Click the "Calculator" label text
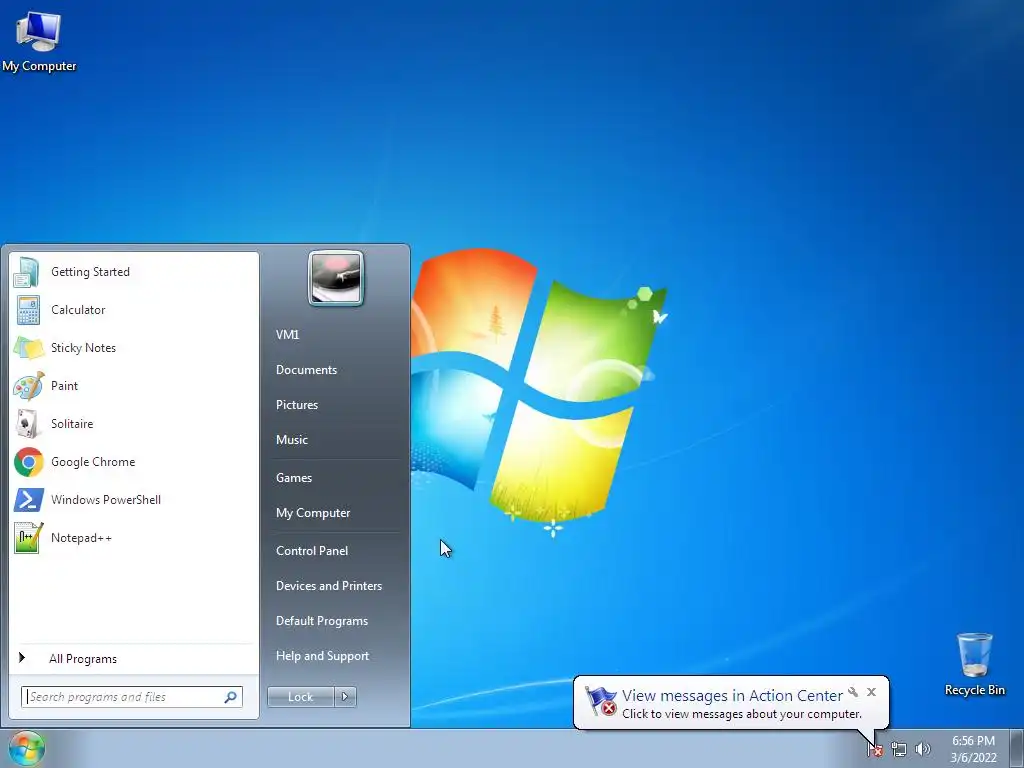This screenshot has width=1024, height=768. tap(78, 310)
